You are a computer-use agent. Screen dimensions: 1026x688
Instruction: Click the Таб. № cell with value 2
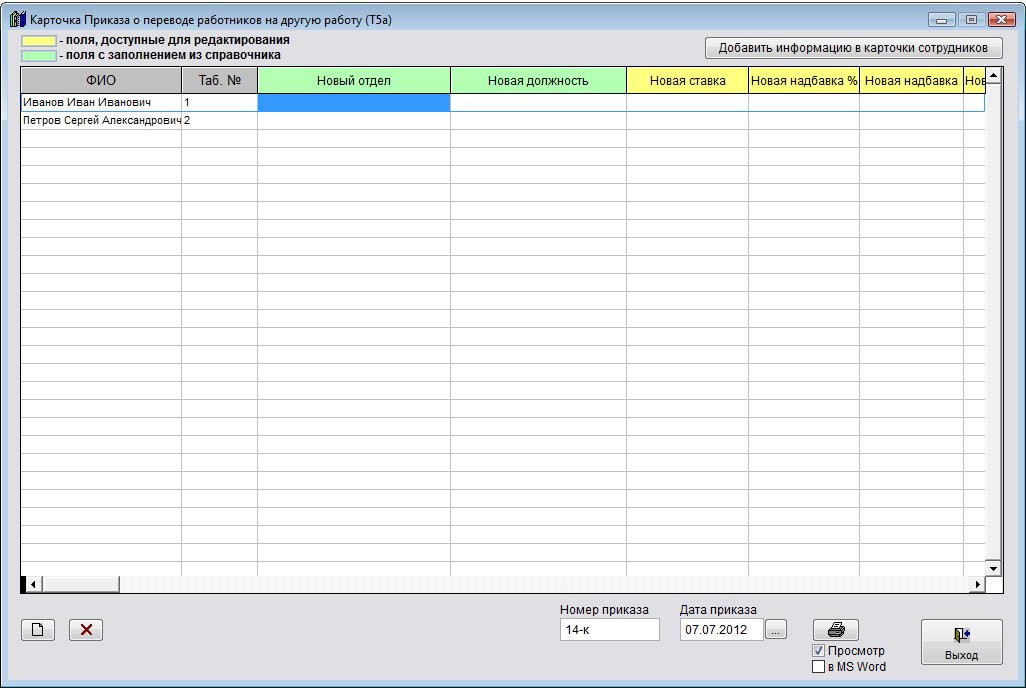pyautogui.click(x=219, y=120)
